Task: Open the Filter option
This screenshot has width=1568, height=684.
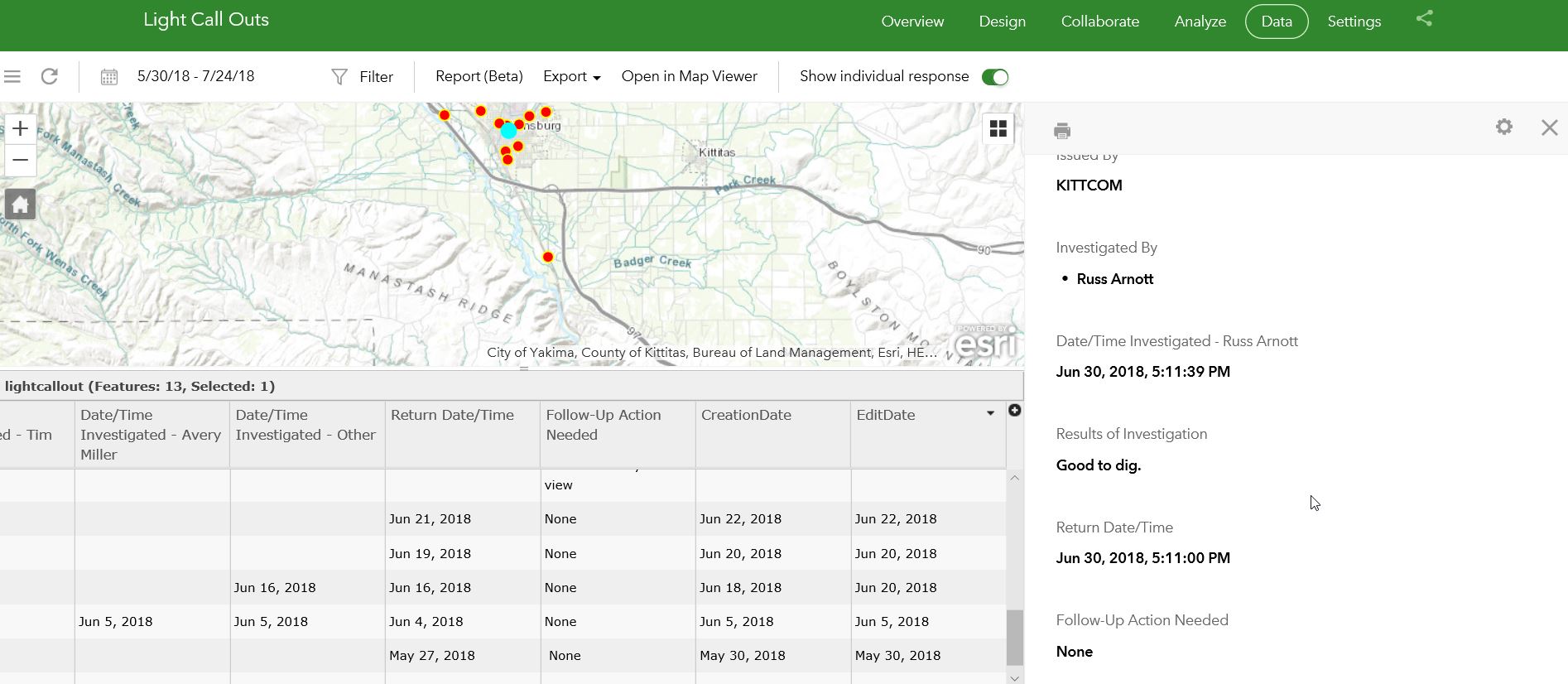Action: pos(363,77)
